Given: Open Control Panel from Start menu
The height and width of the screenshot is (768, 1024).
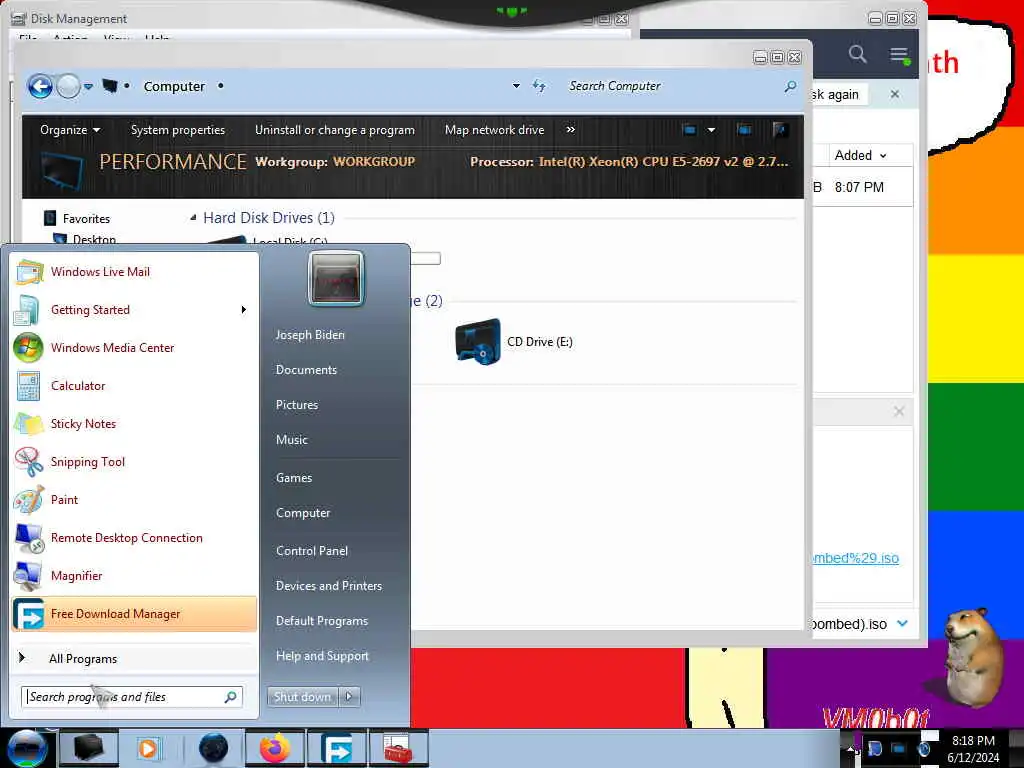Looking at the screenshot, I should [x=312, y=551].
